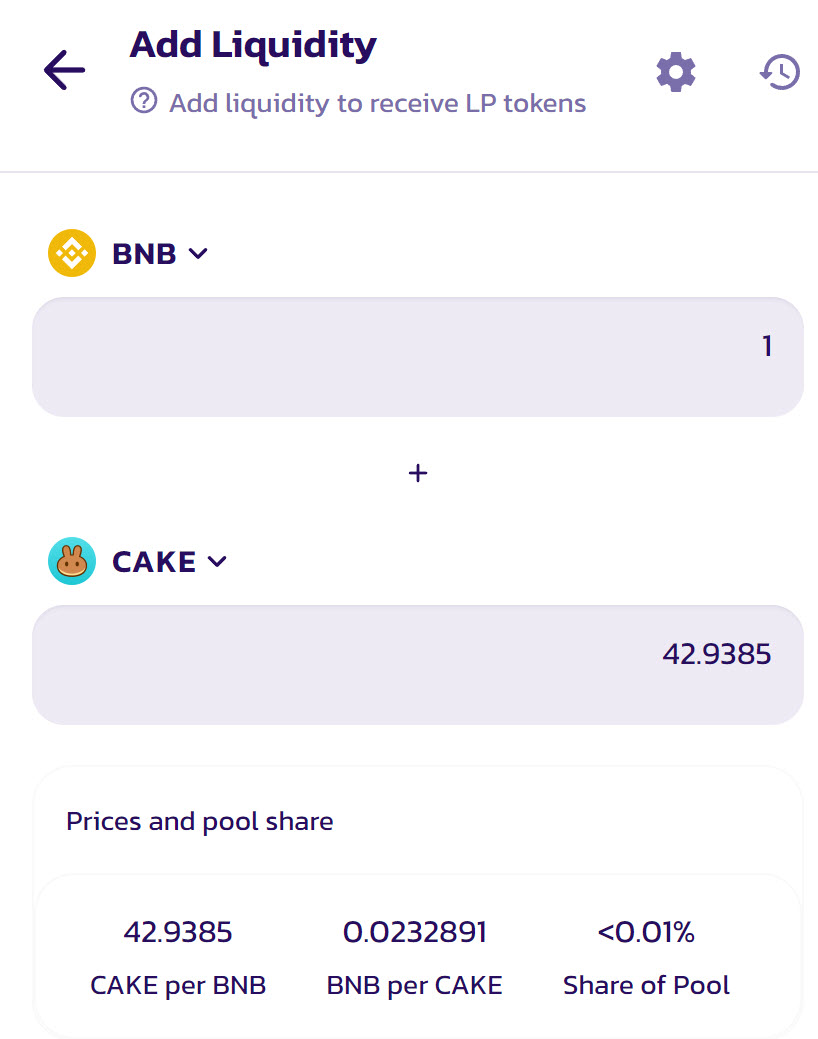The width and height of the screenshot is (818, 1039).
Task: Open recent transactions history icon
Action: (780, 72)
